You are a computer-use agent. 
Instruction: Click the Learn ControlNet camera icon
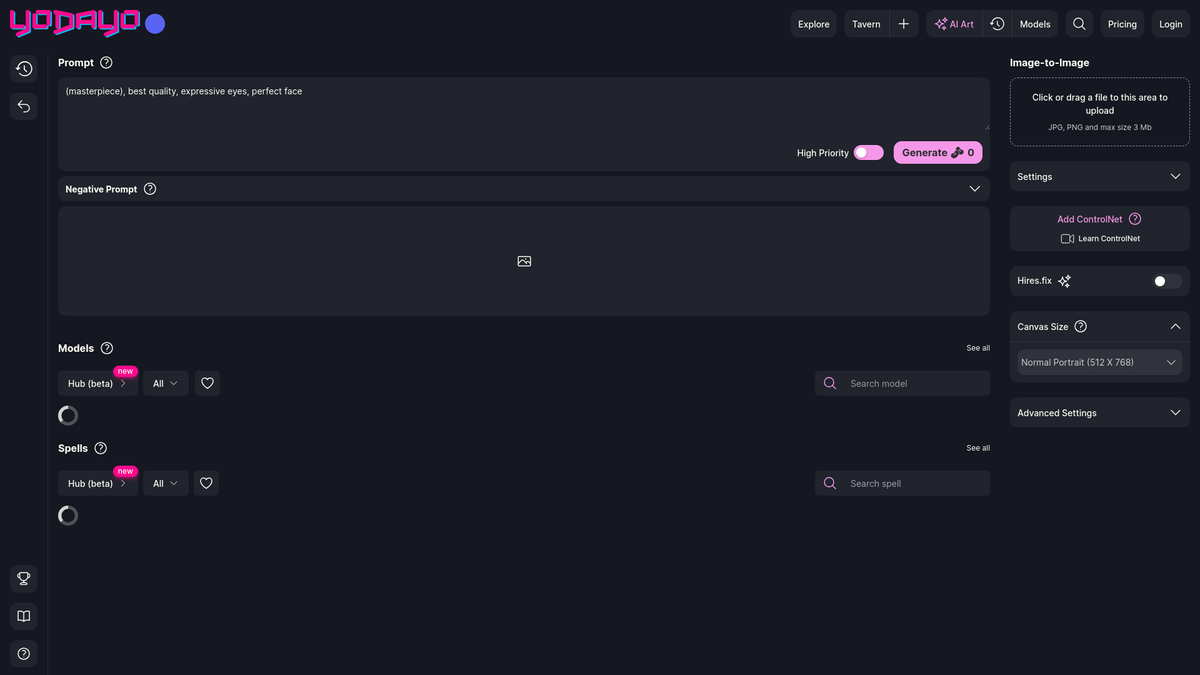tap(1067, 239)
